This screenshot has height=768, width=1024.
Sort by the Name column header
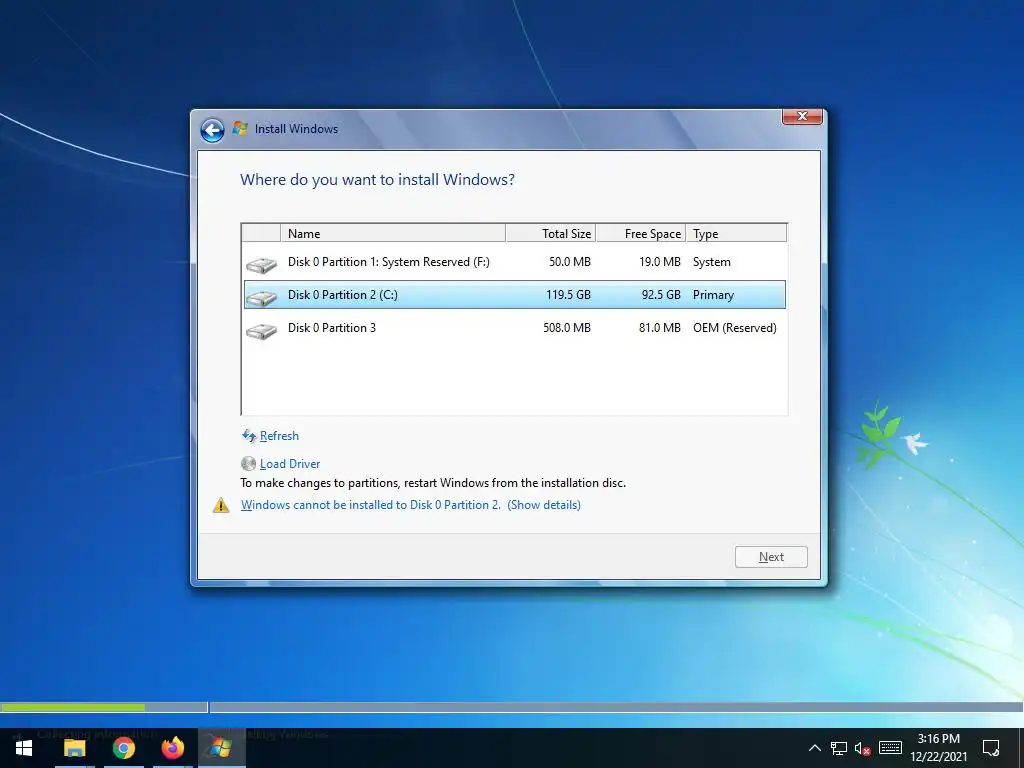(x=392, y=233)
